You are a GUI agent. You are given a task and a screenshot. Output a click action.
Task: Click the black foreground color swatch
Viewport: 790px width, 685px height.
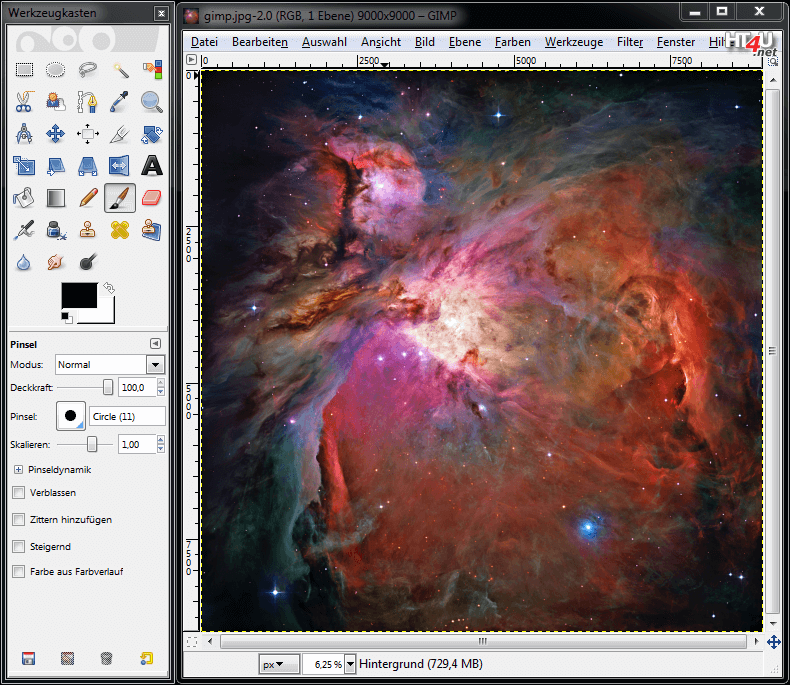[x=79, y=295]
